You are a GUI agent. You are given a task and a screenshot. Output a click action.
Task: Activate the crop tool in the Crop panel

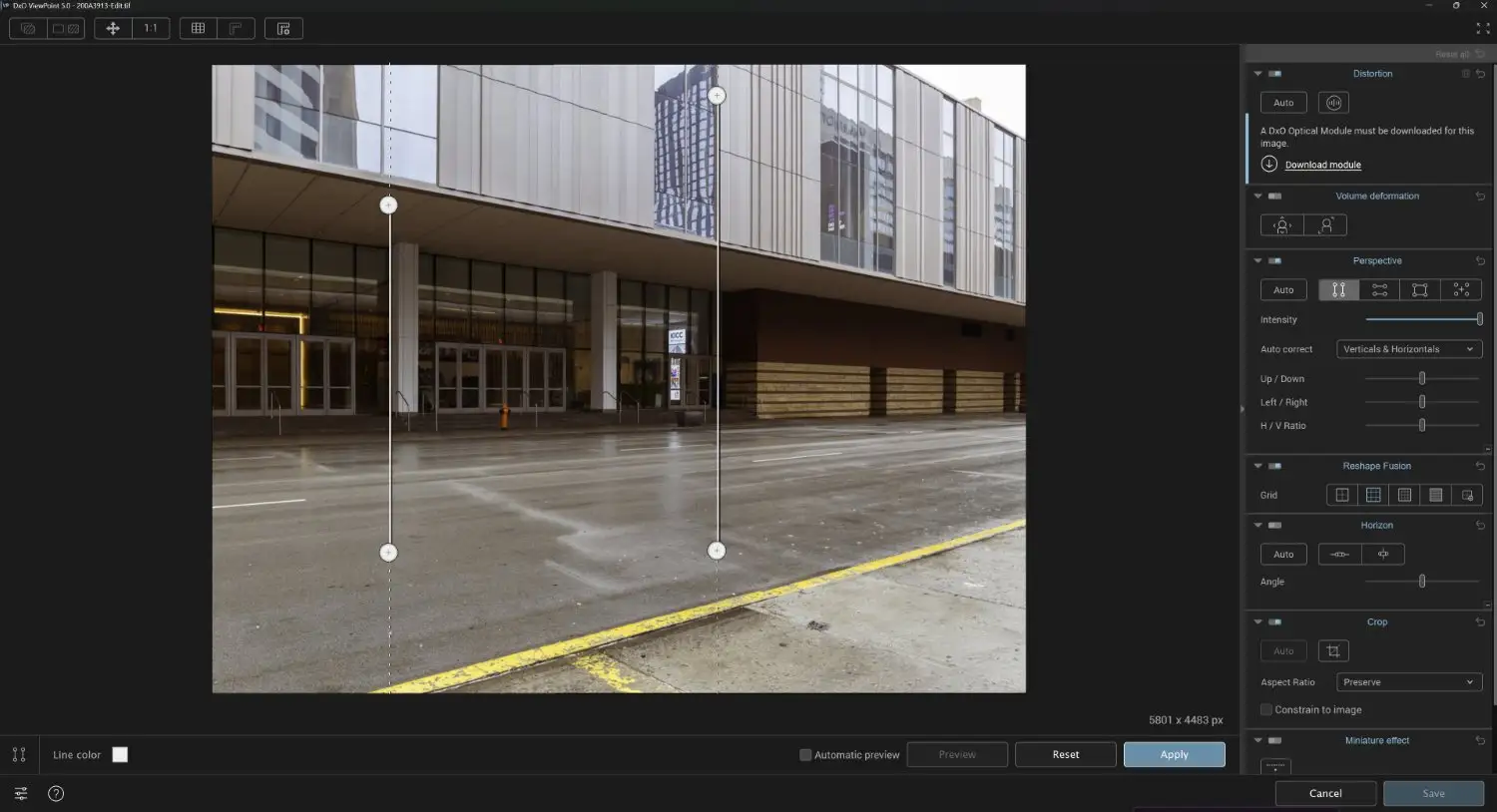coord(1333,650)
